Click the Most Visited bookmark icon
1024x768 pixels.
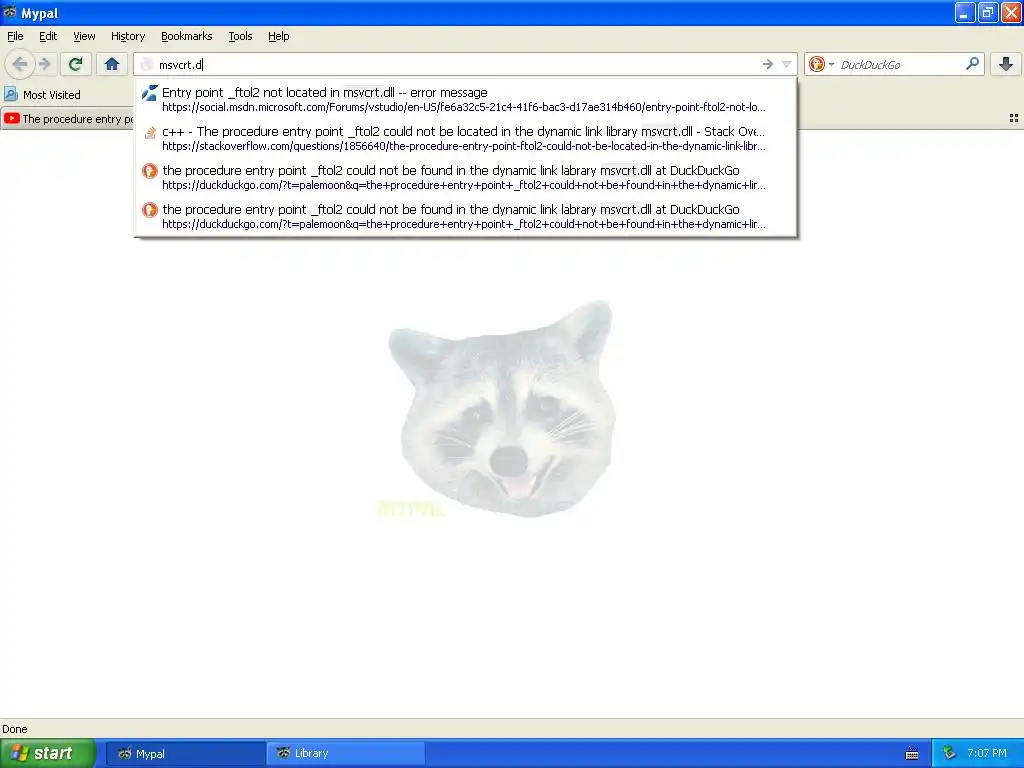(10, 94)
